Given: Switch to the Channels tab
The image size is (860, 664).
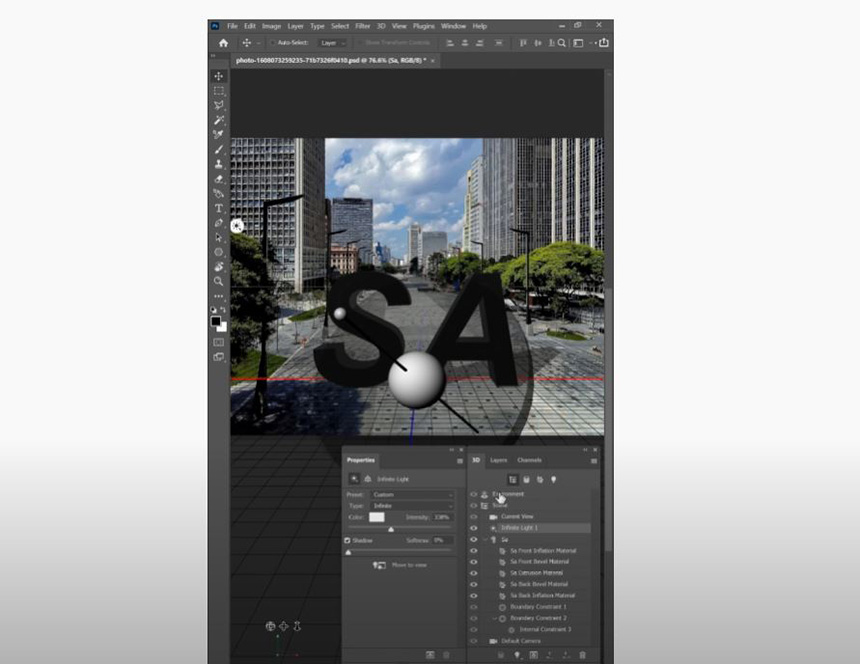Looking at the screenshot, I should tap(529, 460).
